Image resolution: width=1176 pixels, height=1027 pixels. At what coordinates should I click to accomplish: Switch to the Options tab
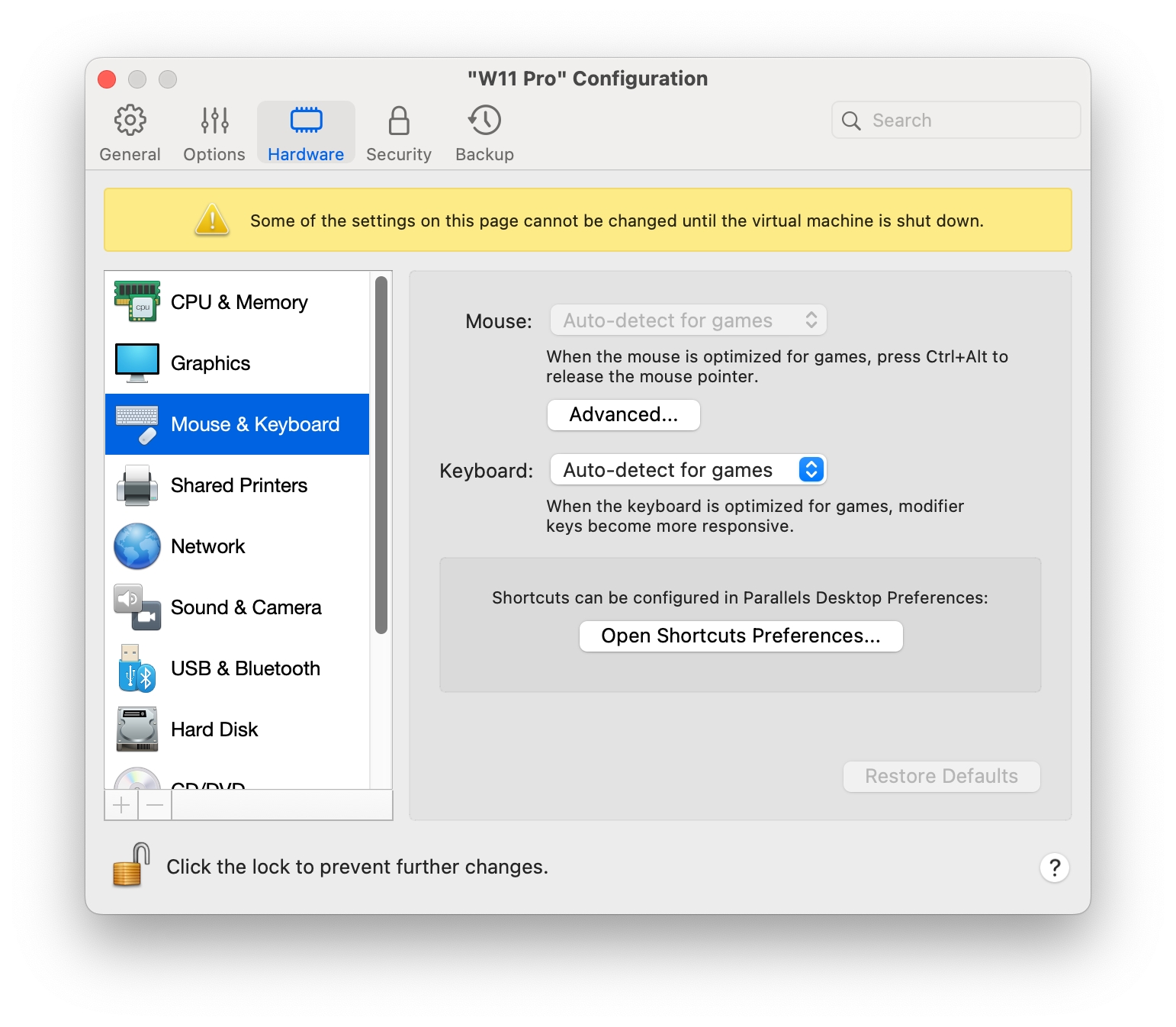tap(214, 133)
